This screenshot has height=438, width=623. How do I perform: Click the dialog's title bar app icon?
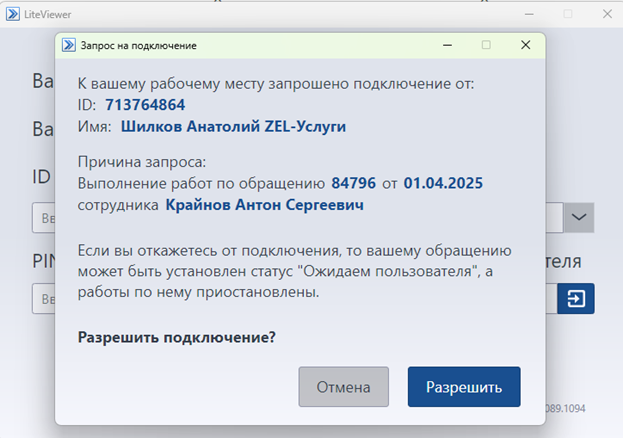[x=68, y=45]
